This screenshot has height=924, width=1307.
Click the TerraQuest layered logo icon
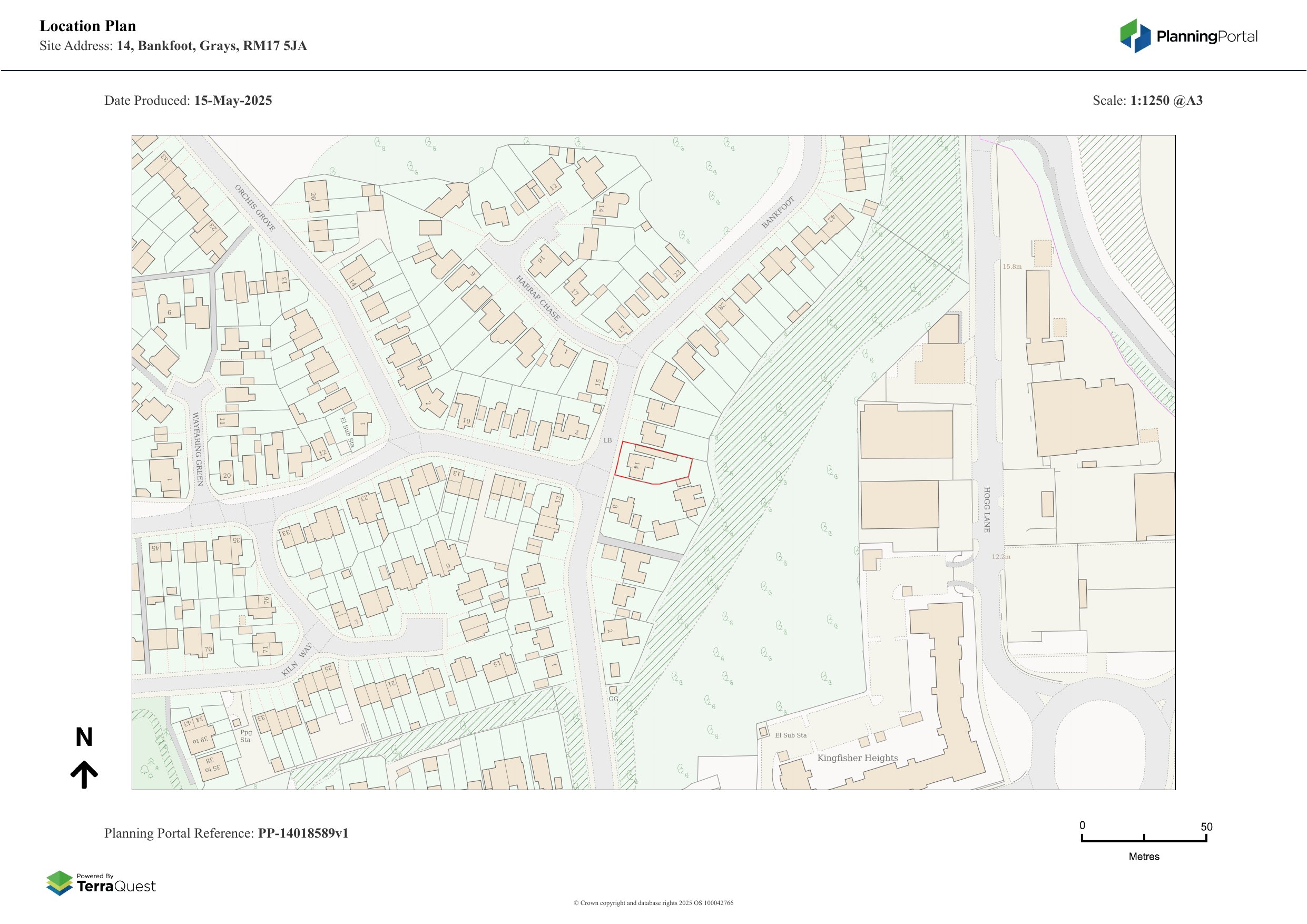[60, 882]
